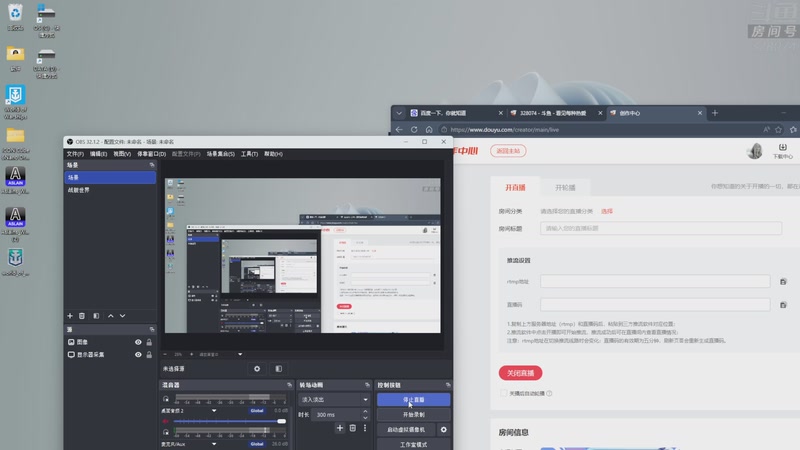Click the room title input field
Viewport: 800px width, 450px height.
click(x=661, y=228)
